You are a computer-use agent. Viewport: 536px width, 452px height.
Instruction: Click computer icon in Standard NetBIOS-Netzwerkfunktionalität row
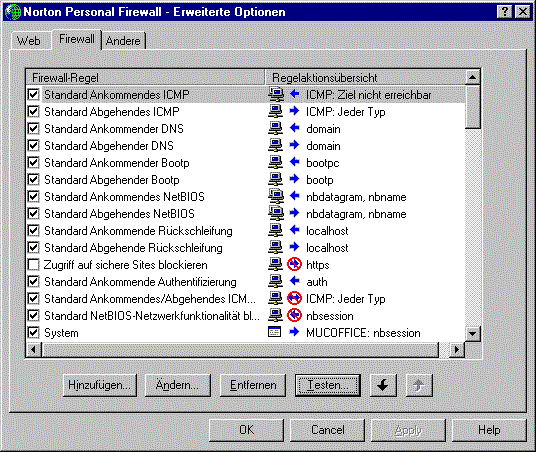(275, 315)
